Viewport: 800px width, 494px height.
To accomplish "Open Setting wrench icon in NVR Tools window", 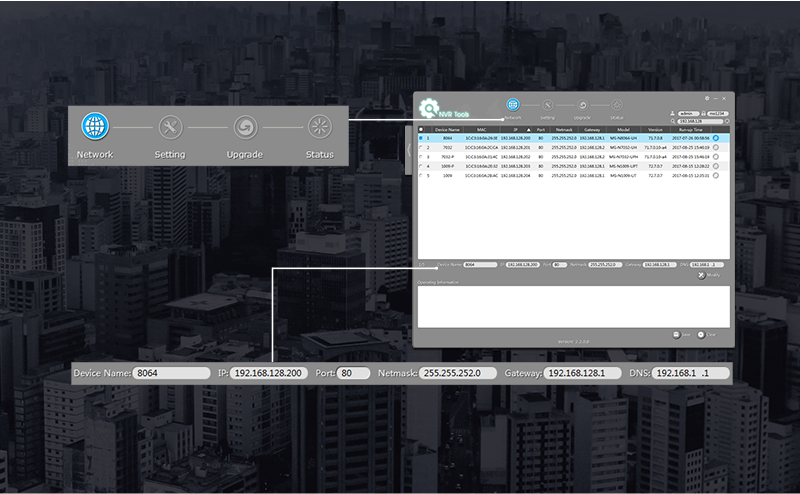I will click(x=548, y=104).
